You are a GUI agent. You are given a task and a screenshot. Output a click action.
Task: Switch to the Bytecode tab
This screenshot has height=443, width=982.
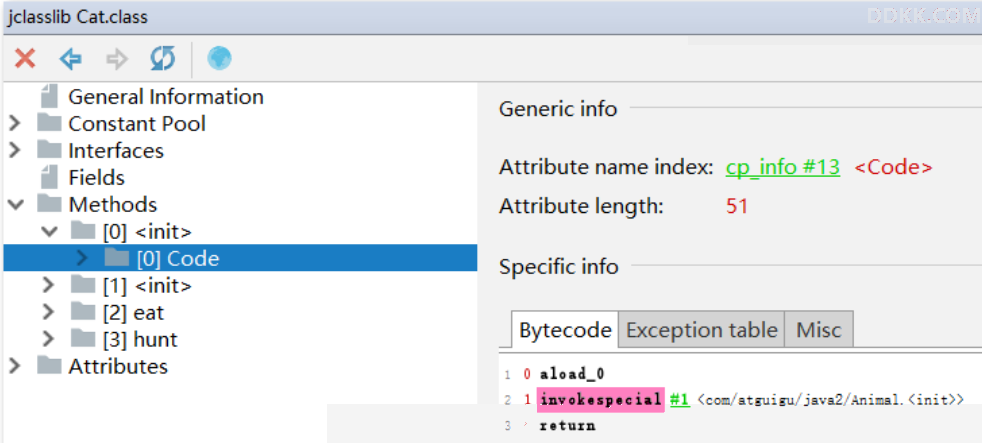click(x=565, y=330)
